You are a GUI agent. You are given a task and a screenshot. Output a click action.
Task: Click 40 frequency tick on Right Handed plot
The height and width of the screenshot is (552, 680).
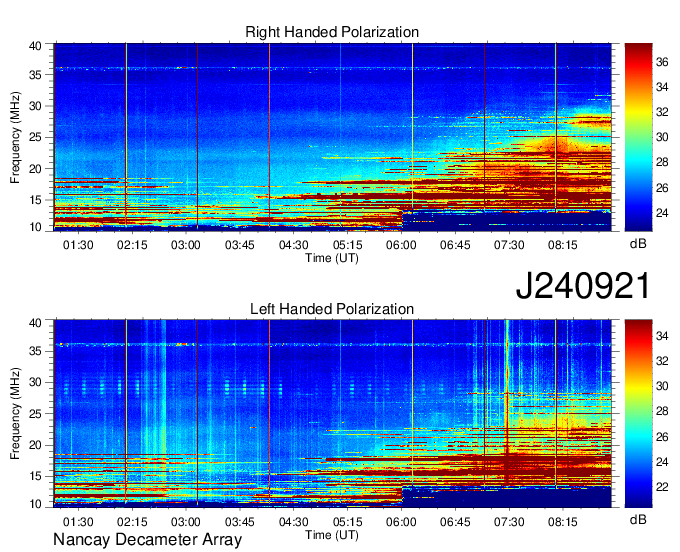point(35,46)
